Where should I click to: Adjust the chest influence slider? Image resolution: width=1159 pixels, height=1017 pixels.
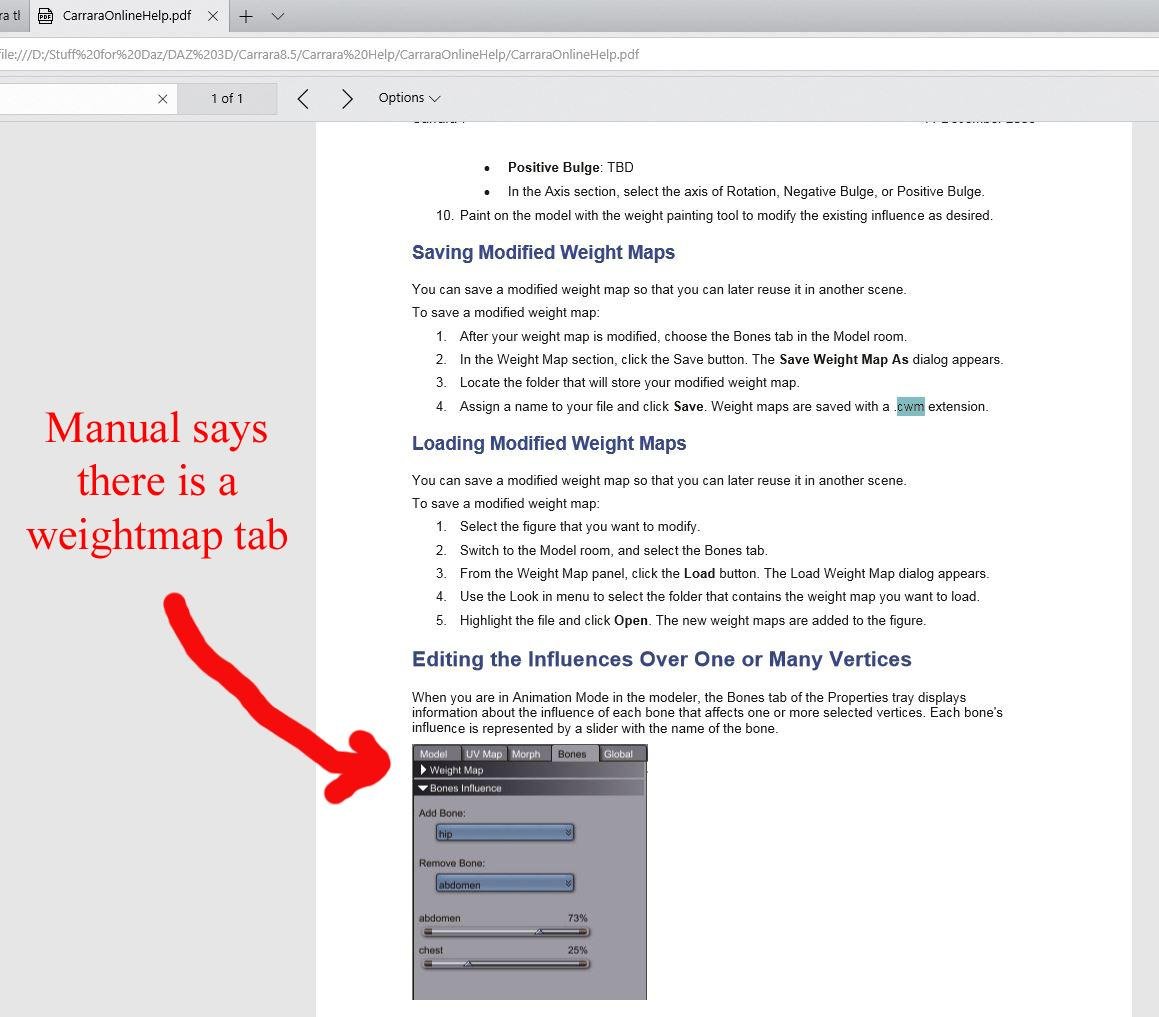tap(506, 964)
